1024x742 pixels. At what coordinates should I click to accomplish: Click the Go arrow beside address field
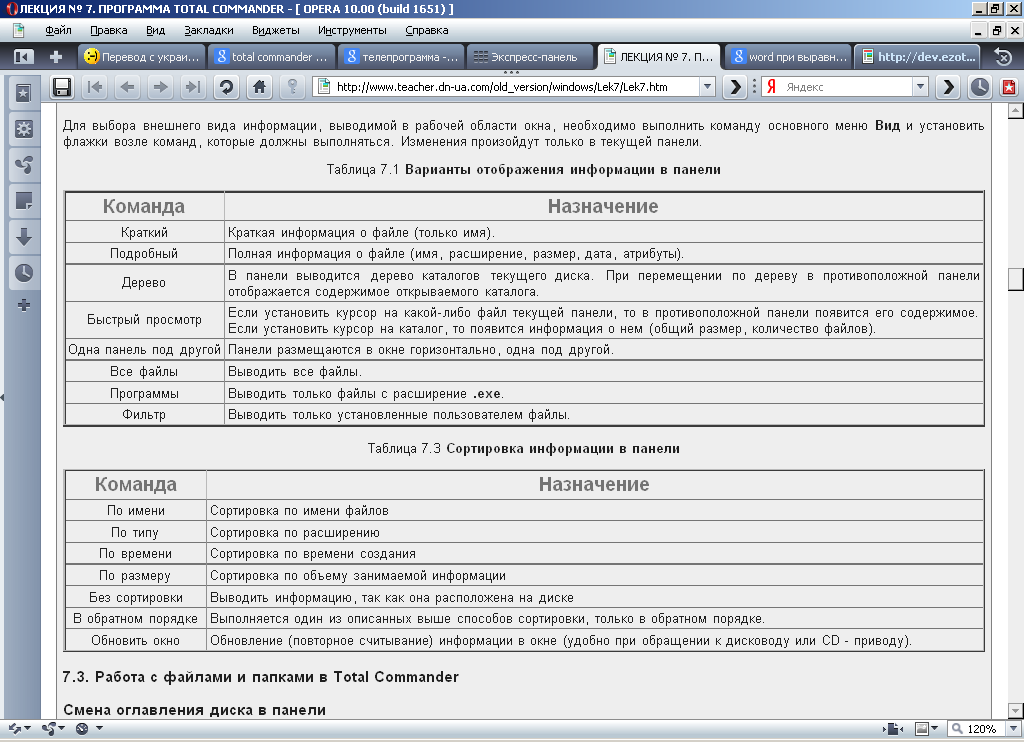[x=735, y=87]
